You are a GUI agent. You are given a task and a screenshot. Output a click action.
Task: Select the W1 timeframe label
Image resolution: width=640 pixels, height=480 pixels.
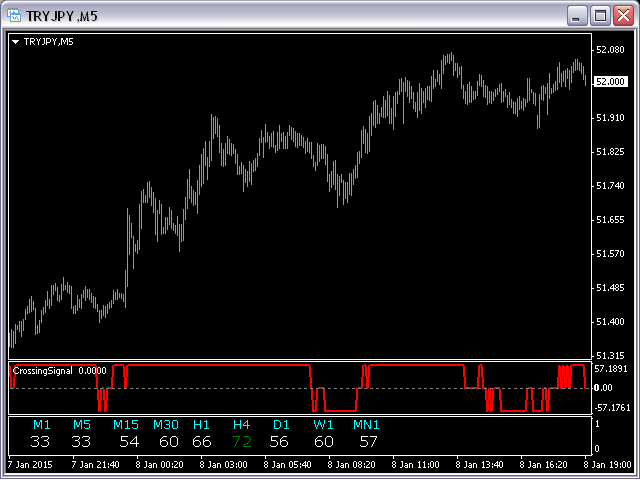coord(323,425)
